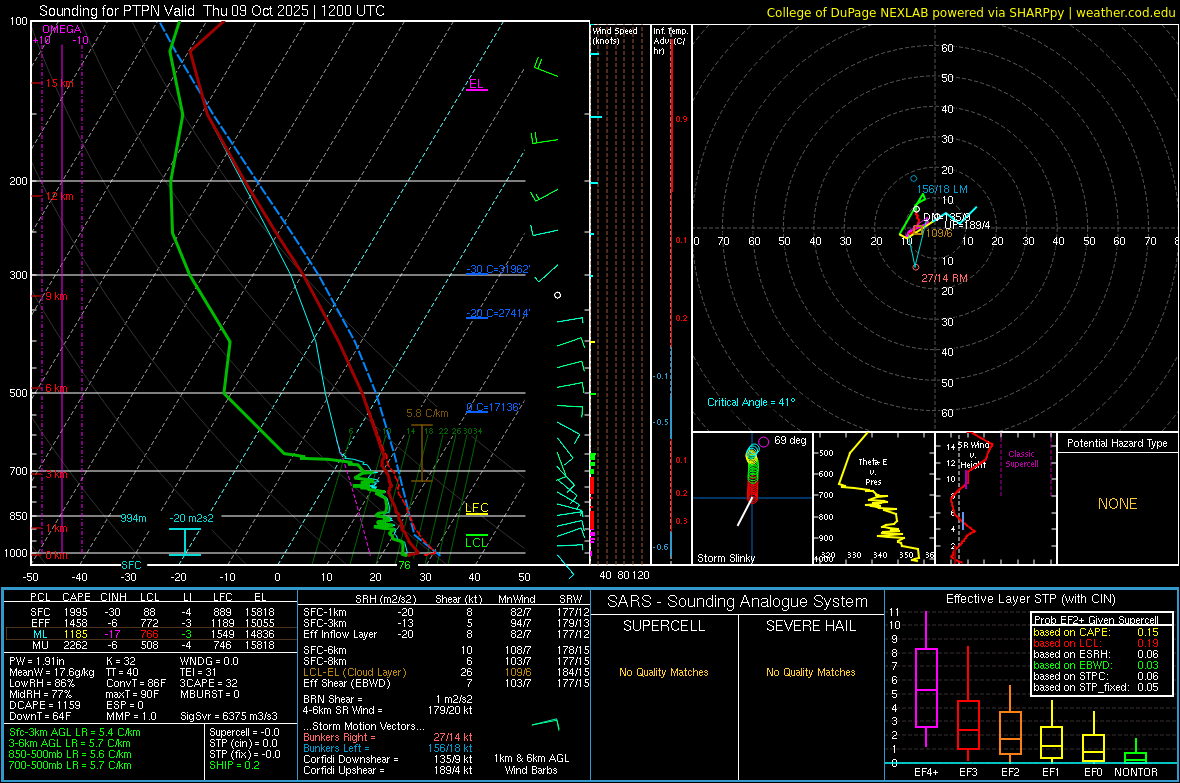Click the green LCL level marker
This screenshot has height=783, width=1180.
tap(476, 542)
